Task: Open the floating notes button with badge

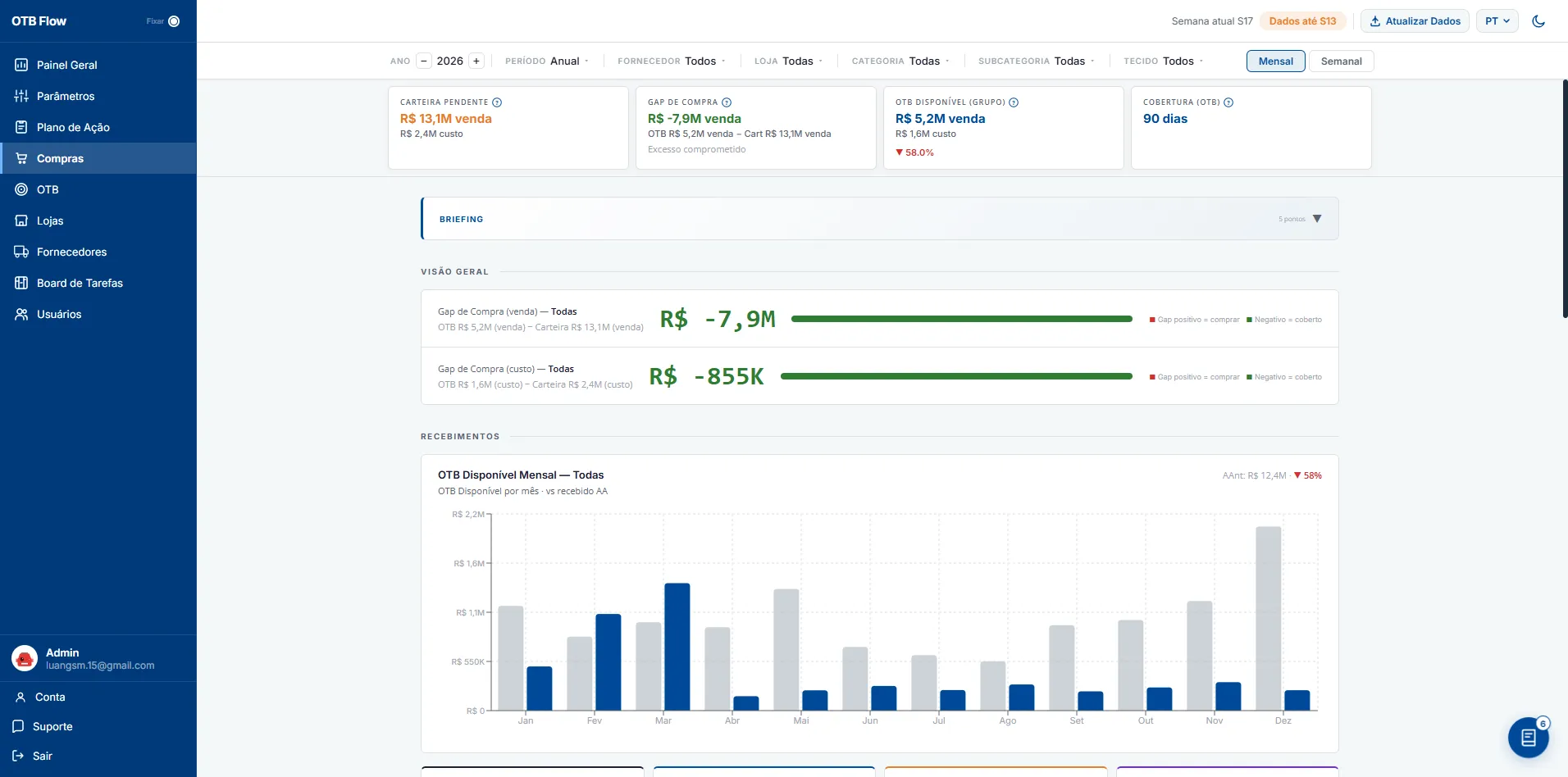Action: pos(1529,738)
